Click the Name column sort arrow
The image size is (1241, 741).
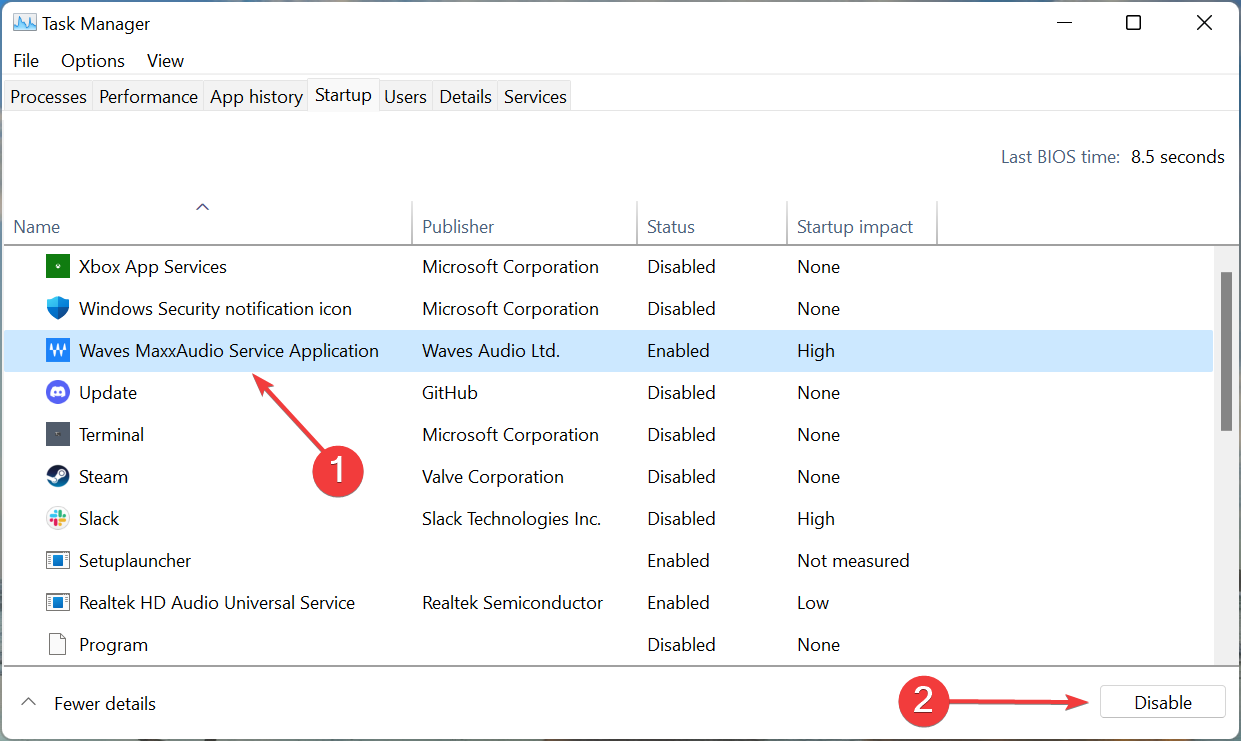pos(203,206)
